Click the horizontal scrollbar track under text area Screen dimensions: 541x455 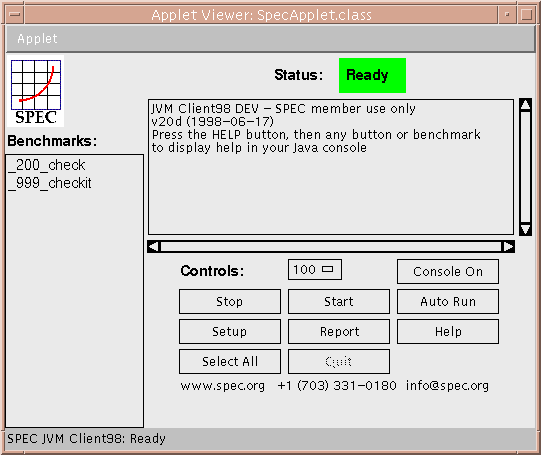(331, 247)
